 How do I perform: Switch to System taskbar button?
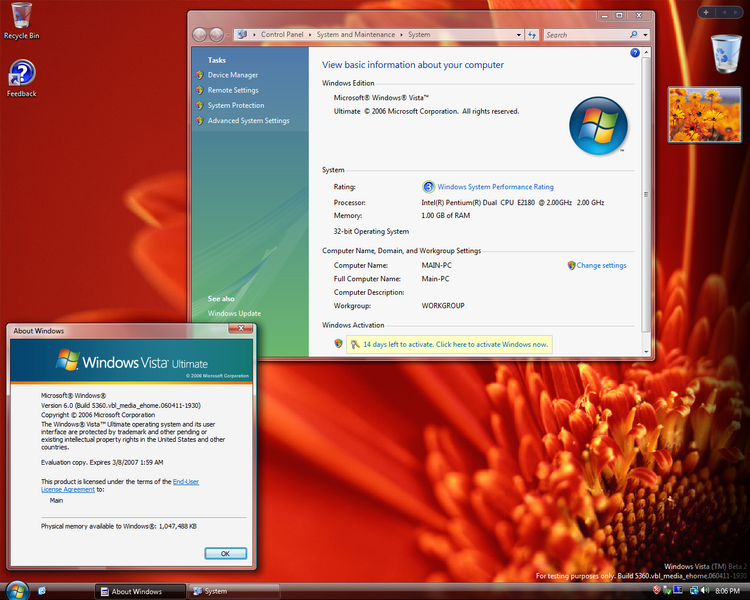coord(234,592)
